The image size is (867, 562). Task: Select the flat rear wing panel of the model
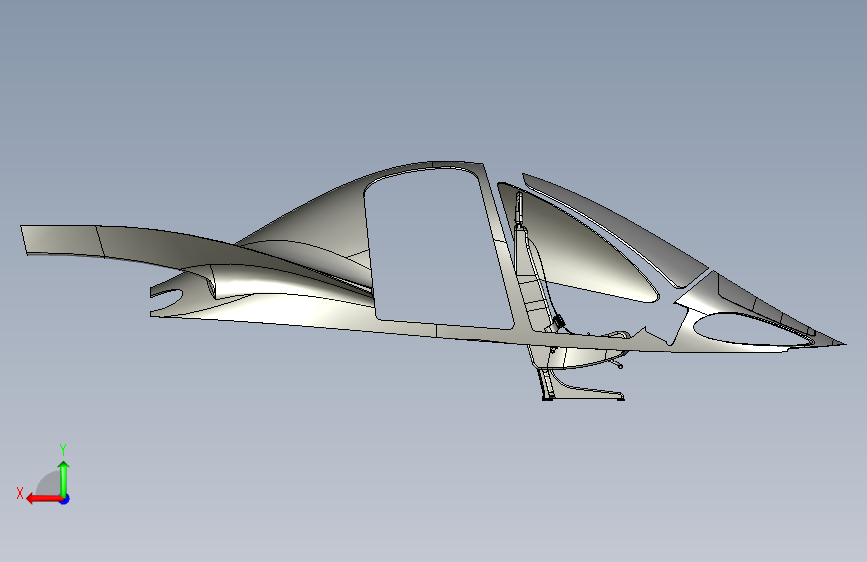click(62, 241)
